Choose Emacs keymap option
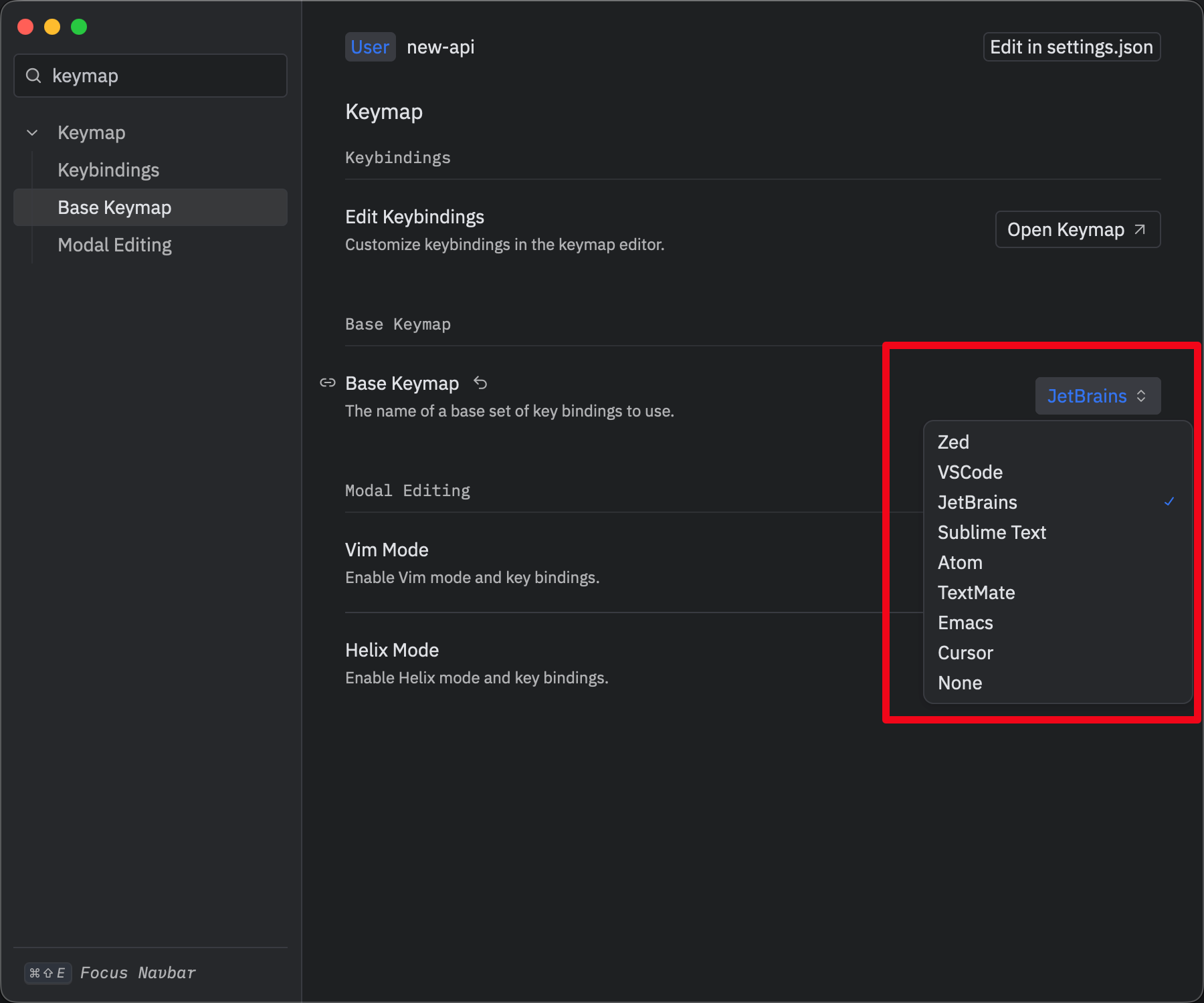The image size is (1204, 1003). 1058,623
